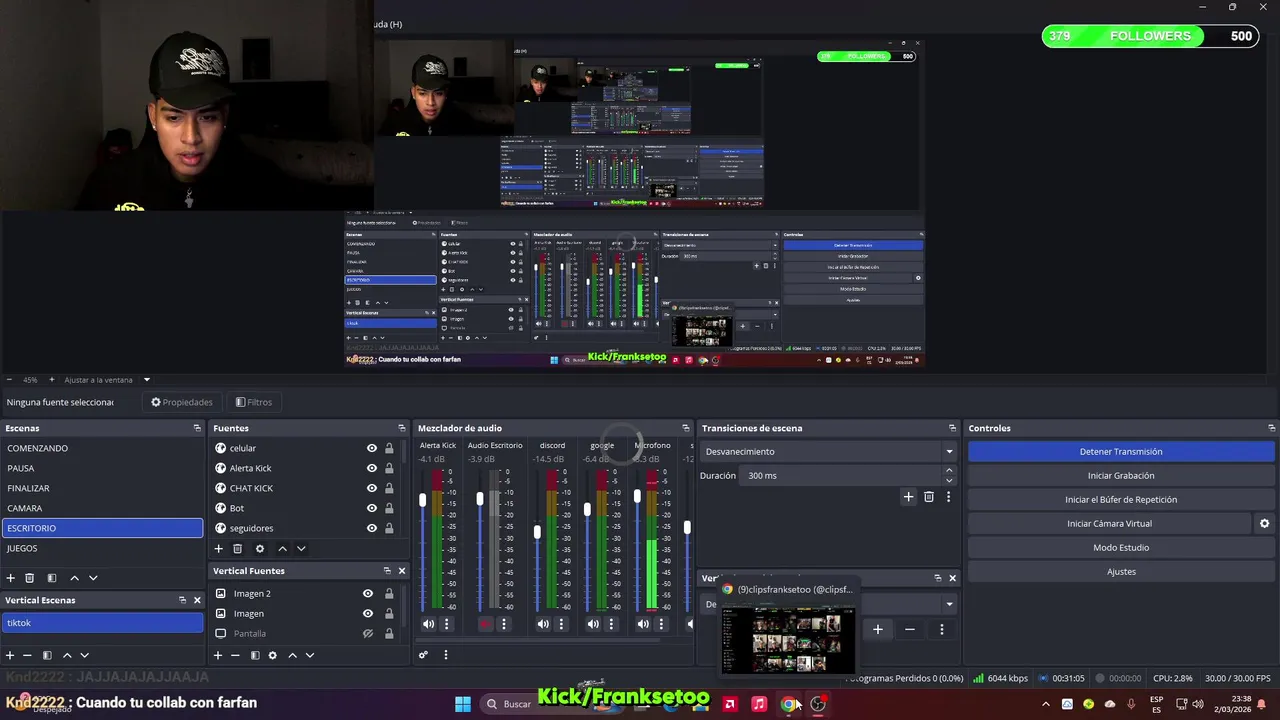Viewport: 1280px width, 720px height.
Task: Undock the Controles panel
Action: click(x=1271, y=428)
